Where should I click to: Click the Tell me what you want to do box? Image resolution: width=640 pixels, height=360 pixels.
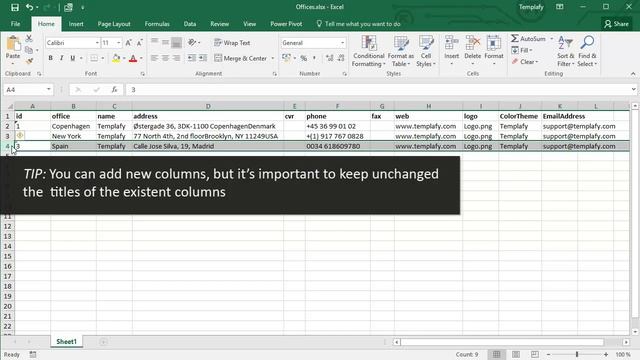(x=358, y=24)
